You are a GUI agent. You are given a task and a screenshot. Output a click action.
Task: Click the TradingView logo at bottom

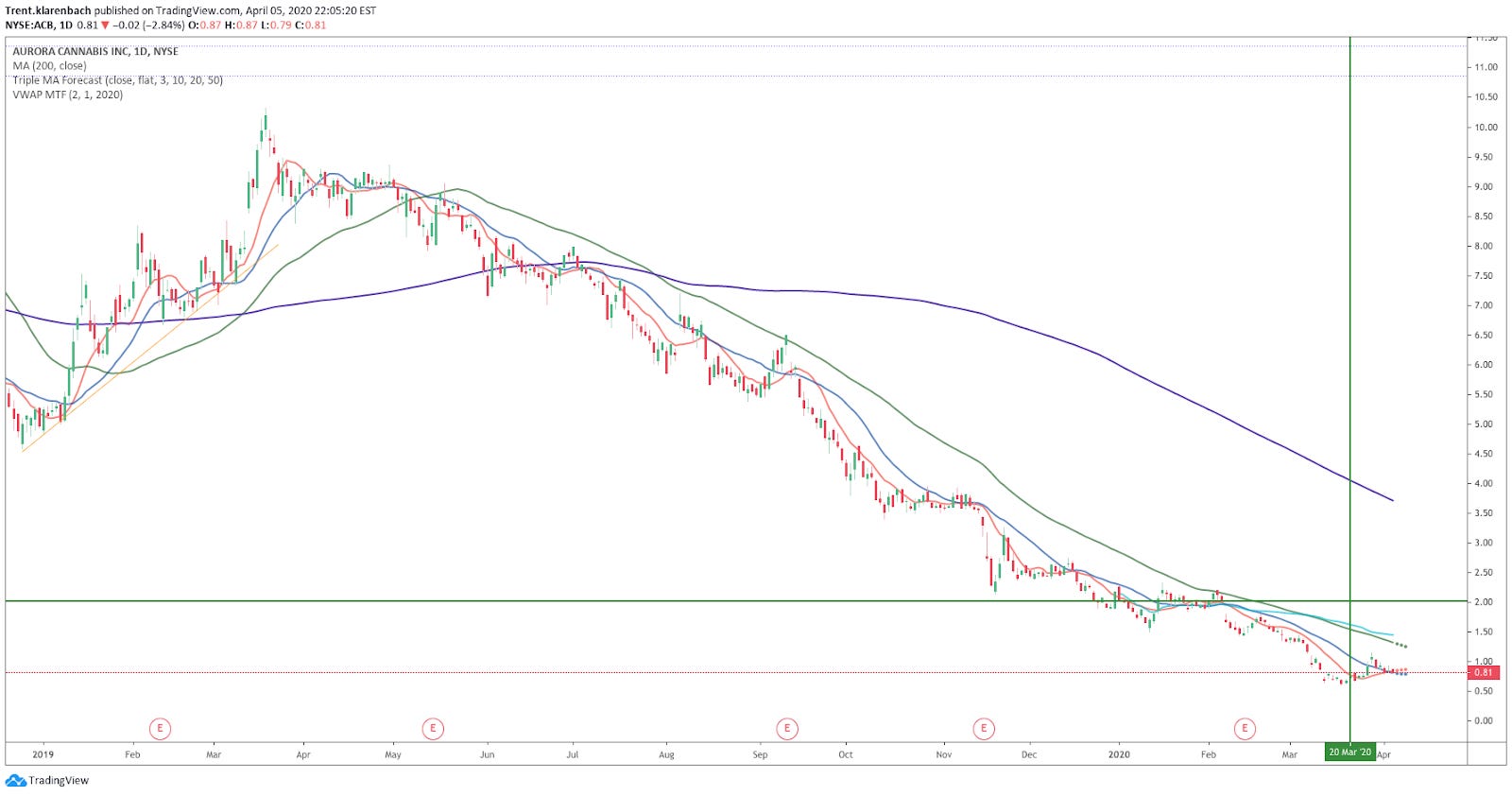coord(47,781)
